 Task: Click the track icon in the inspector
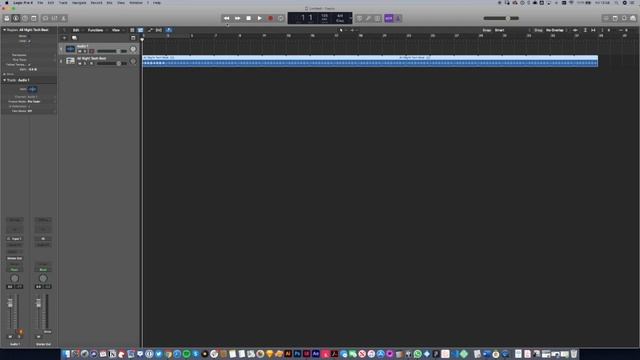point(32,89)
